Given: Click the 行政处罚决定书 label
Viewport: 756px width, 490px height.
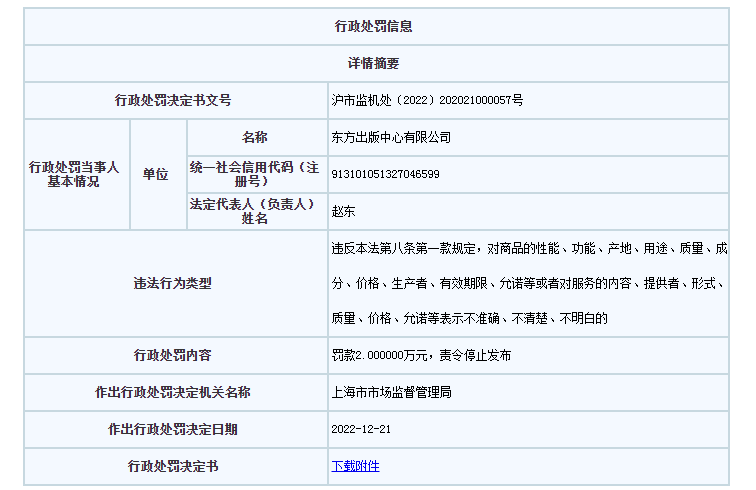Looking at the screenshot, I should [x=173, y=466].
